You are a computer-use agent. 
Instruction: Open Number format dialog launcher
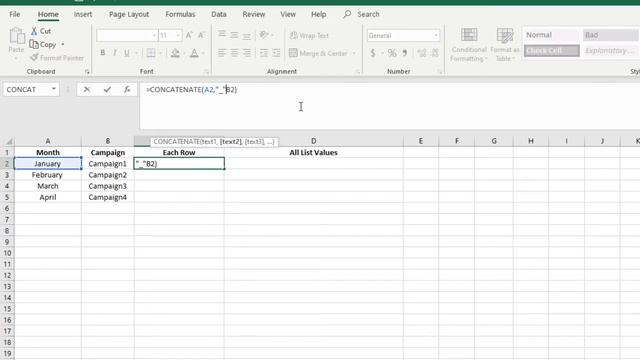pyautogui.click(x=440, y=72)
